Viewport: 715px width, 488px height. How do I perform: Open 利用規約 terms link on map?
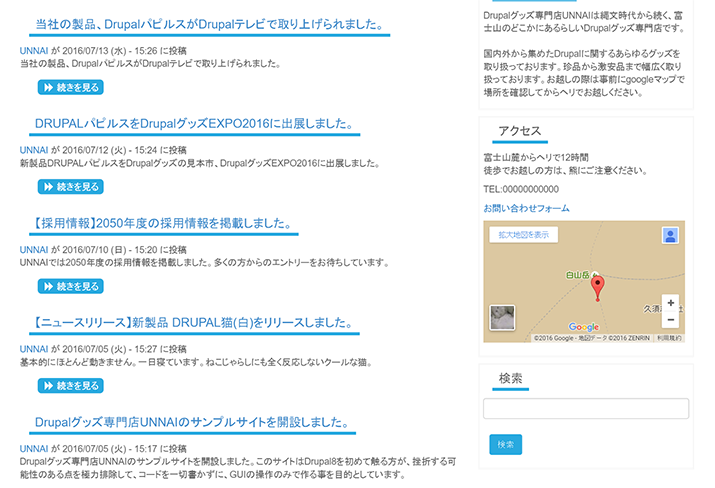tap(669, 338)
